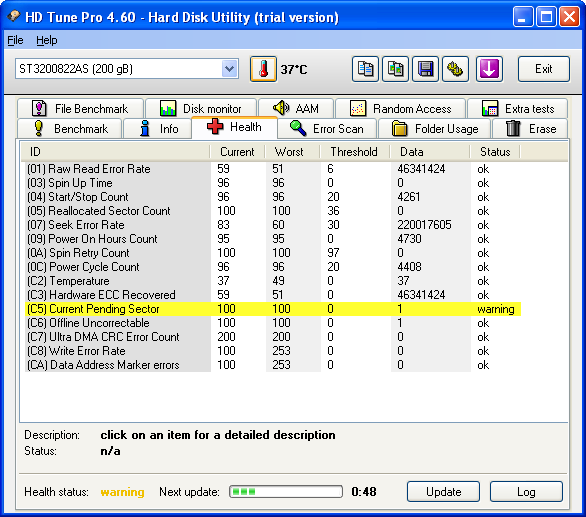
Task: Open the drive selection dropdown
Action: (x=229, y=69)
